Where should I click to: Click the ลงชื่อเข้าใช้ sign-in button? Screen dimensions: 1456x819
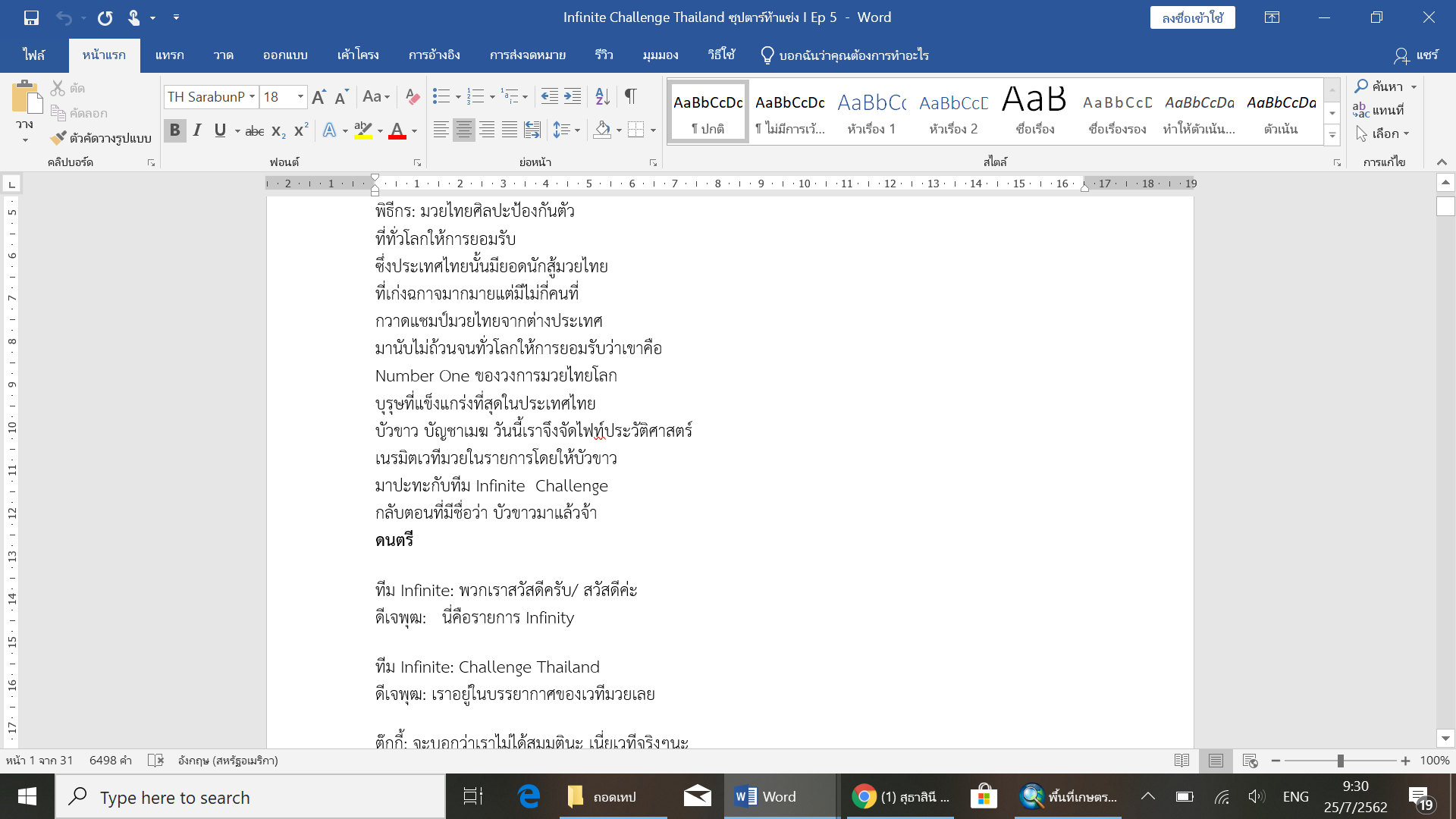(1192, 17)
